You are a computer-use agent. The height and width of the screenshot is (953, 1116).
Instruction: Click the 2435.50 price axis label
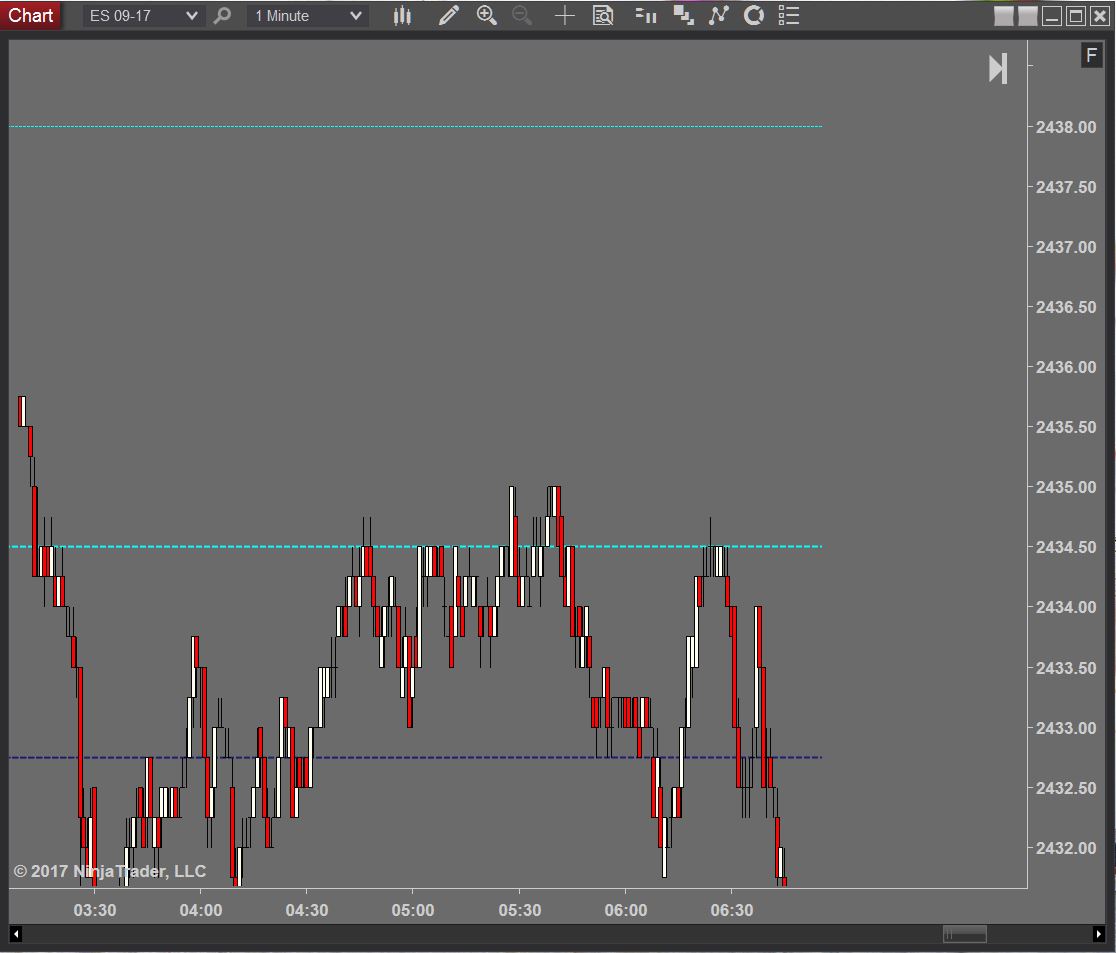click(x=1065, y=427)
